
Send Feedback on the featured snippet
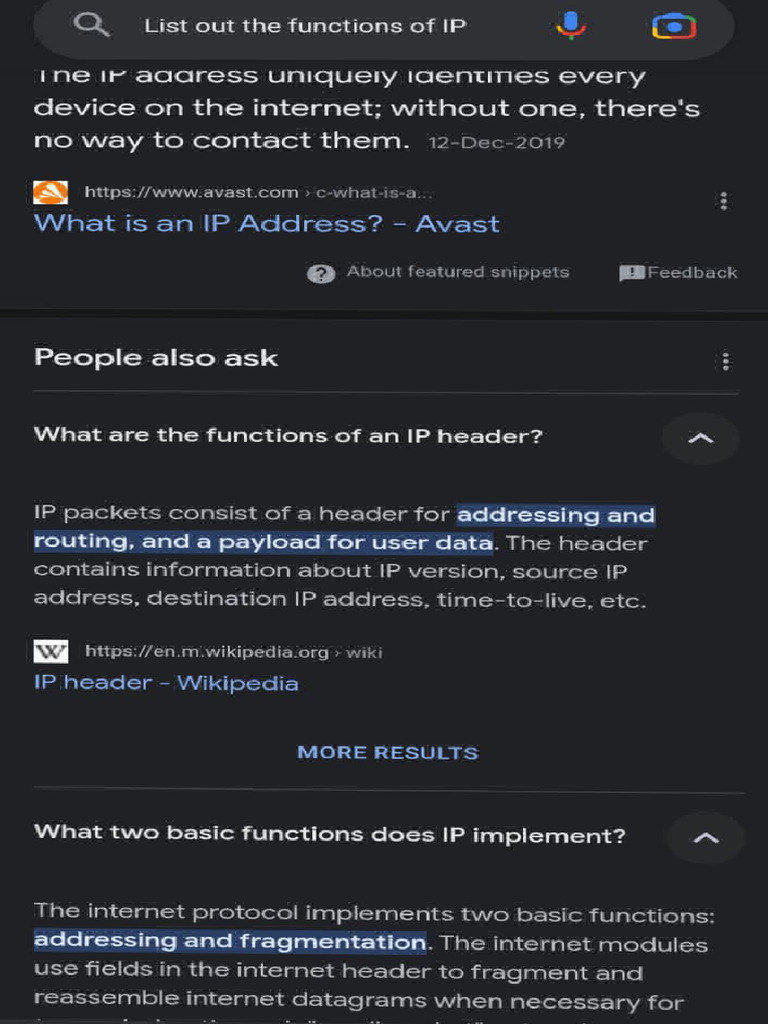679,272
